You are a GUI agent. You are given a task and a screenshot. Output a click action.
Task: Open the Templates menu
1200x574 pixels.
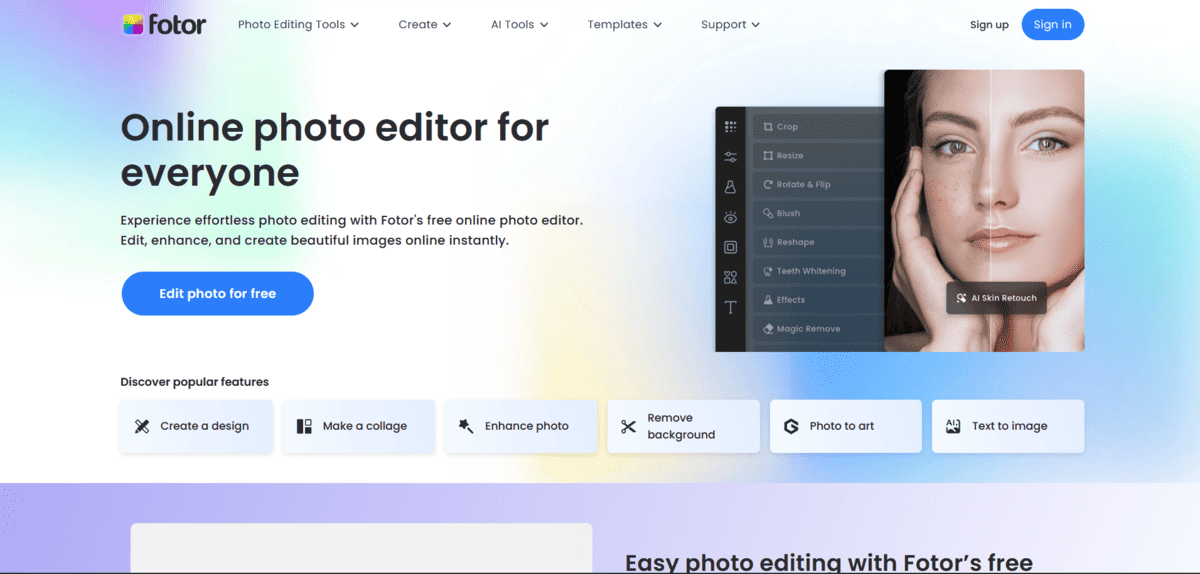[624, 25]
